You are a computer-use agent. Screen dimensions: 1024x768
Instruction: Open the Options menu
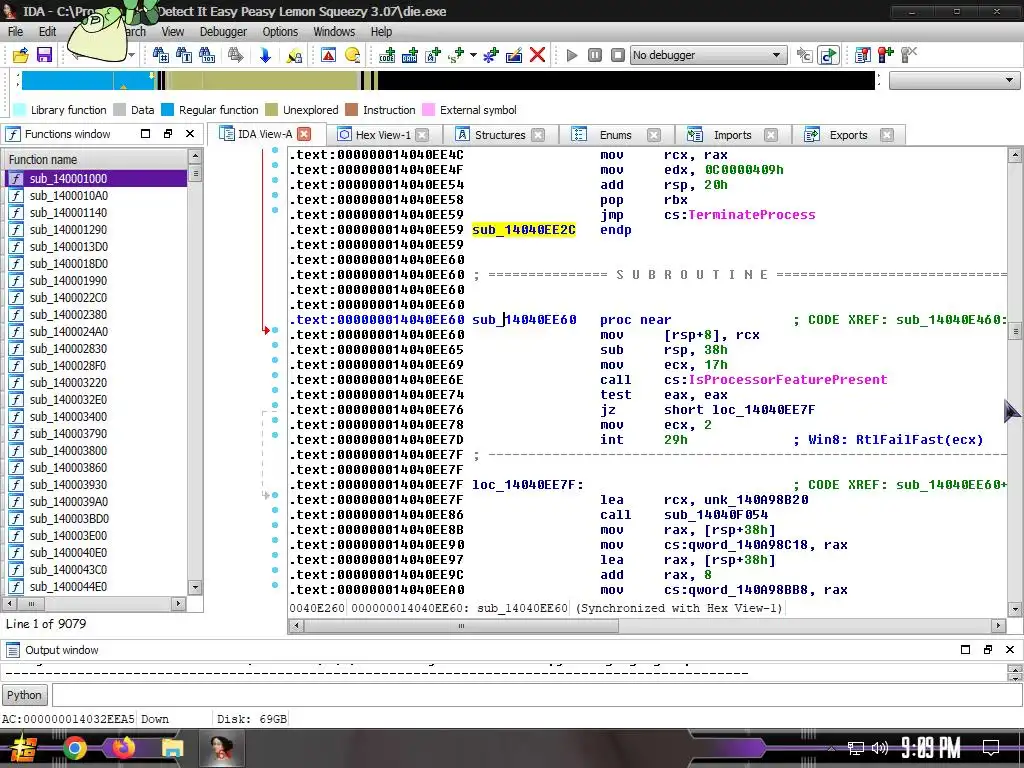pos(280,31)
